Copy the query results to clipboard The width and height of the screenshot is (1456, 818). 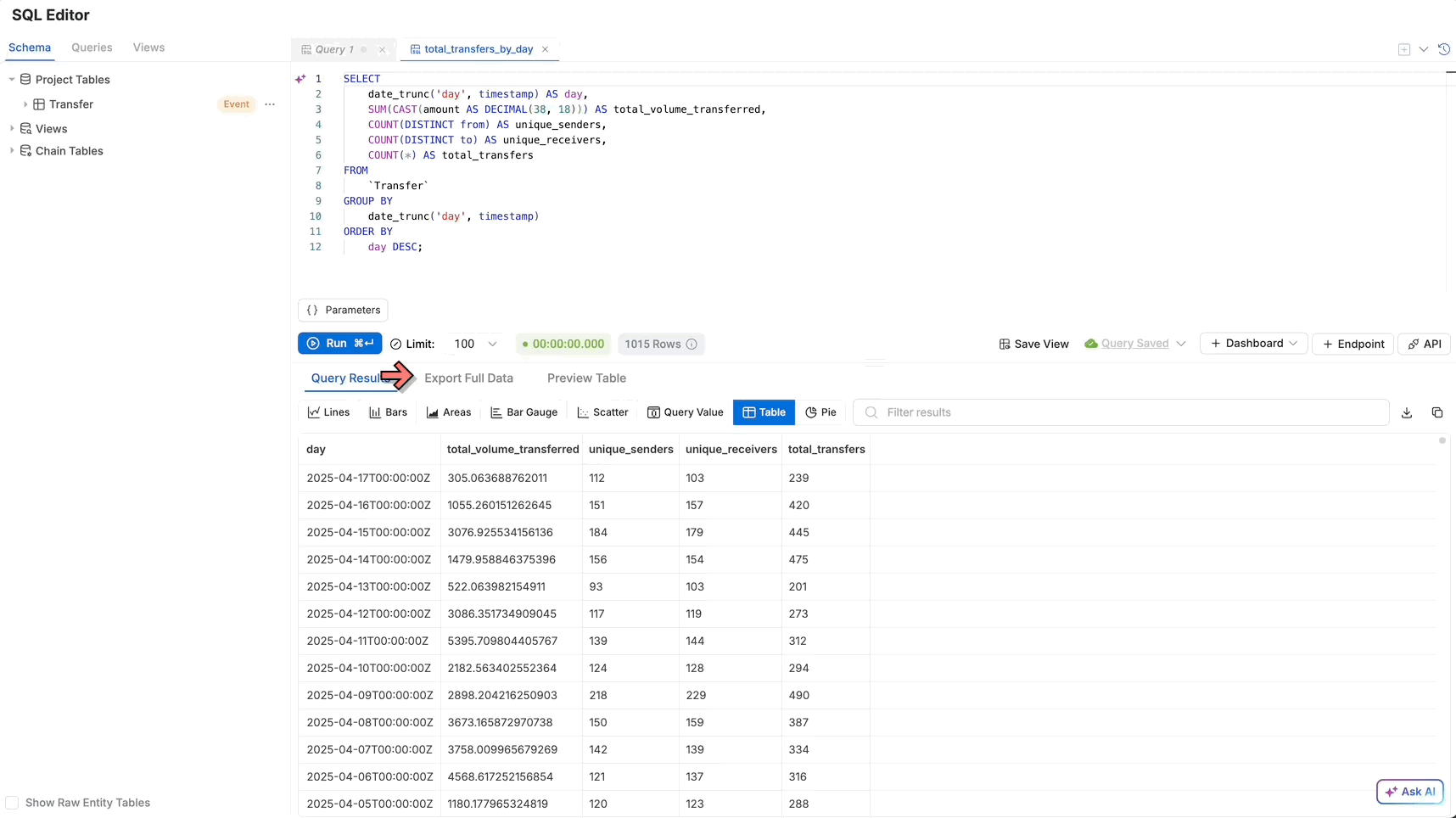click(1437, 412)
